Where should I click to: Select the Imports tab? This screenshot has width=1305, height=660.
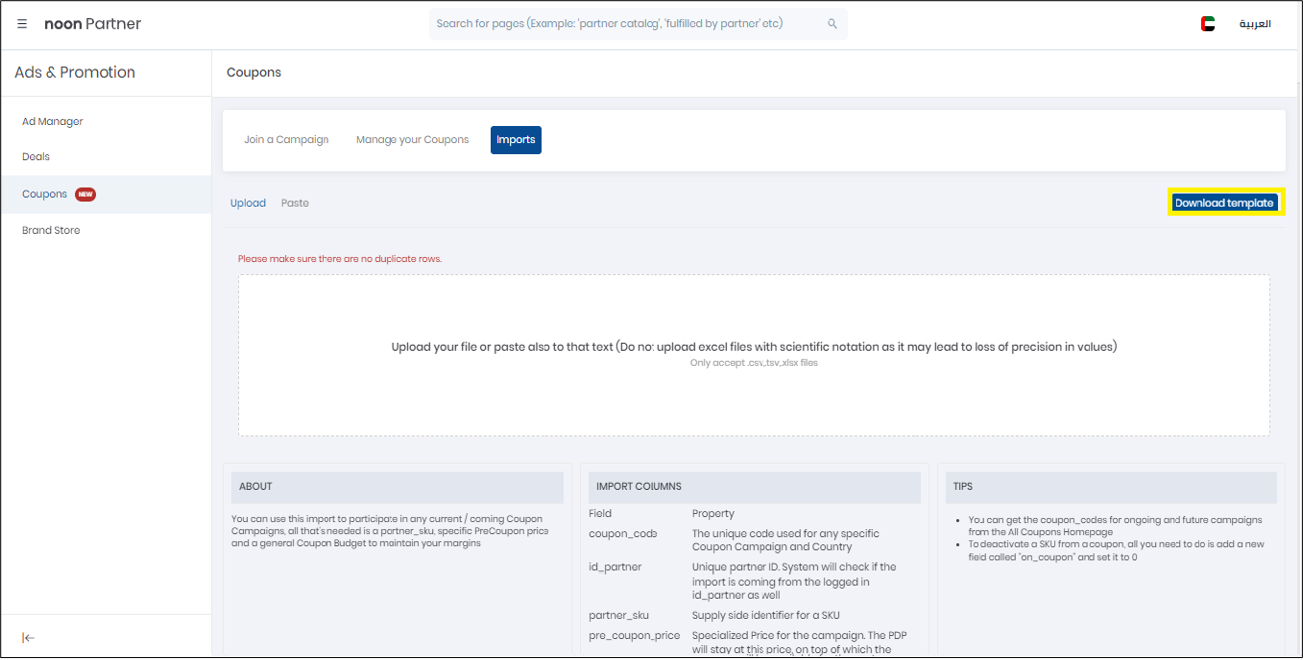coord(516,140)
